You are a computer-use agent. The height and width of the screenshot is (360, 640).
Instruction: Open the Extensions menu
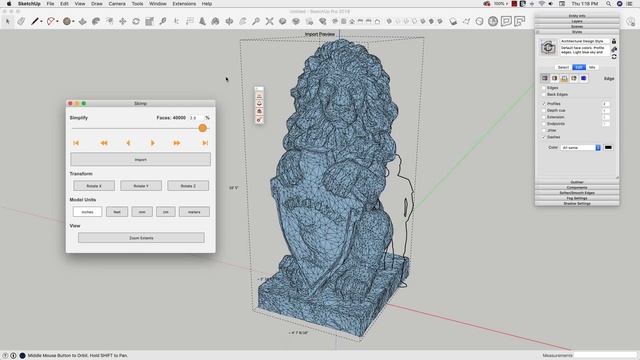[x=184, y=4]
